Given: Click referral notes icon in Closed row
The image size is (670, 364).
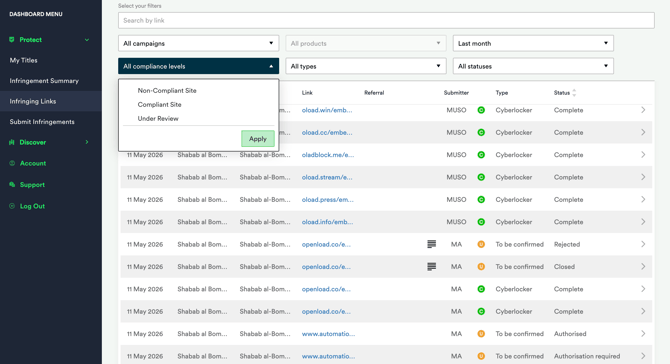Looking at the screenshot, I should tap(432, 267).
